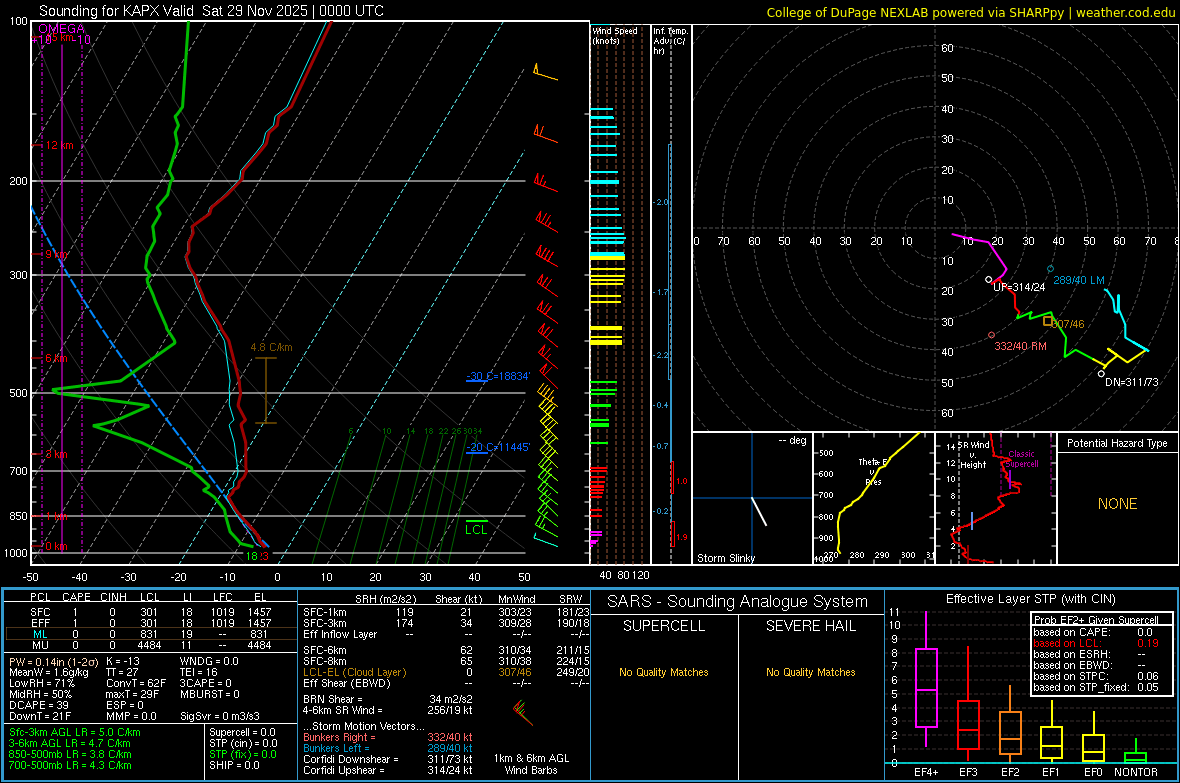Click No Quality Matches under SEVERE HAIL
The width and height of the screenshot is (1180, 783).
click(x=810, y=672)
